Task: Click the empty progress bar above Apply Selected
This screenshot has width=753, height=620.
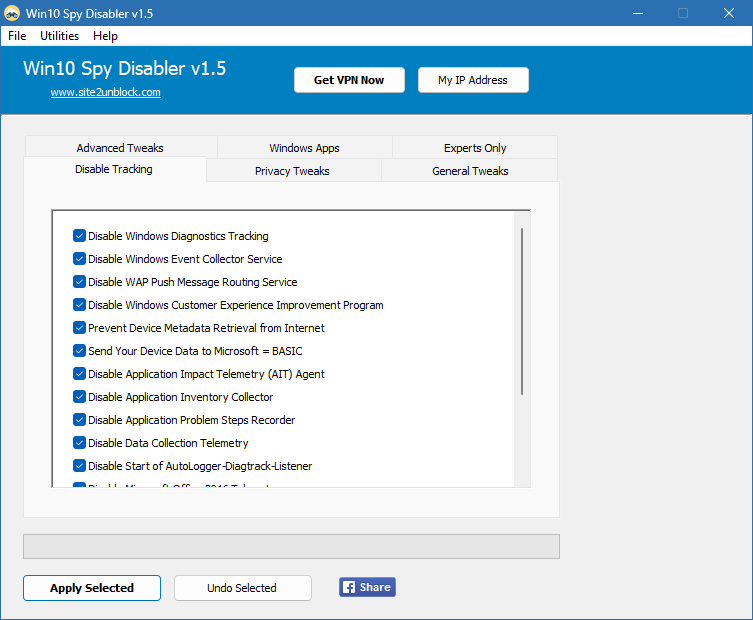Action: (291, 547)
